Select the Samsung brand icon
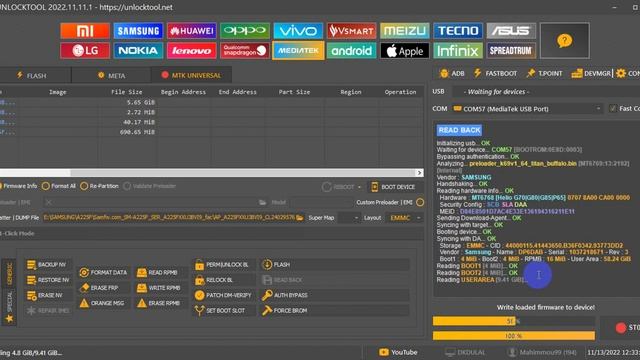The image size is (640, 360). [138, 31]
